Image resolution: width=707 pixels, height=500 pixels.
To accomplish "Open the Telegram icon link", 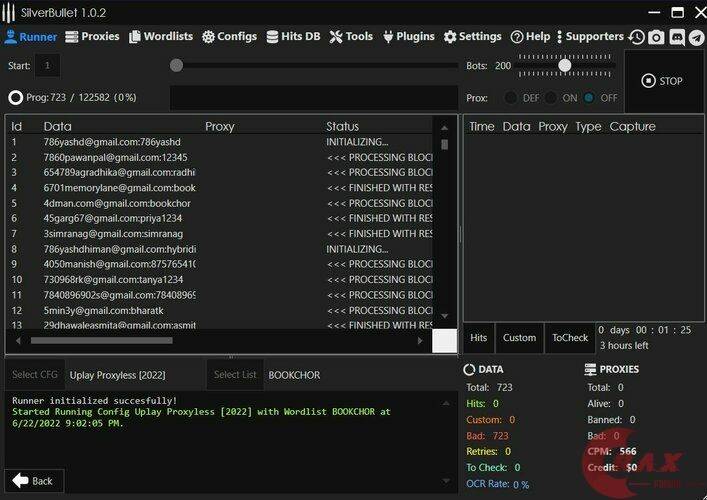I will pyautogui.click(x=697, y=37).
